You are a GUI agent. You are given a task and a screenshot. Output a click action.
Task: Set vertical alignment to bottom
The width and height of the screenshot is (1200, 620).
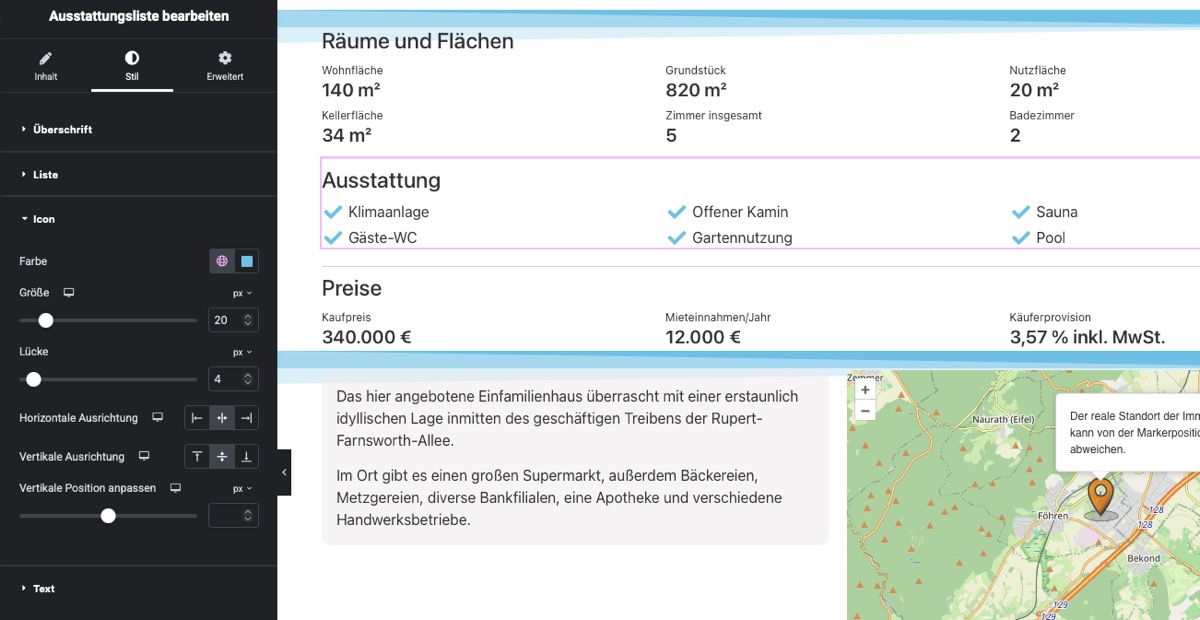(246, 456)
